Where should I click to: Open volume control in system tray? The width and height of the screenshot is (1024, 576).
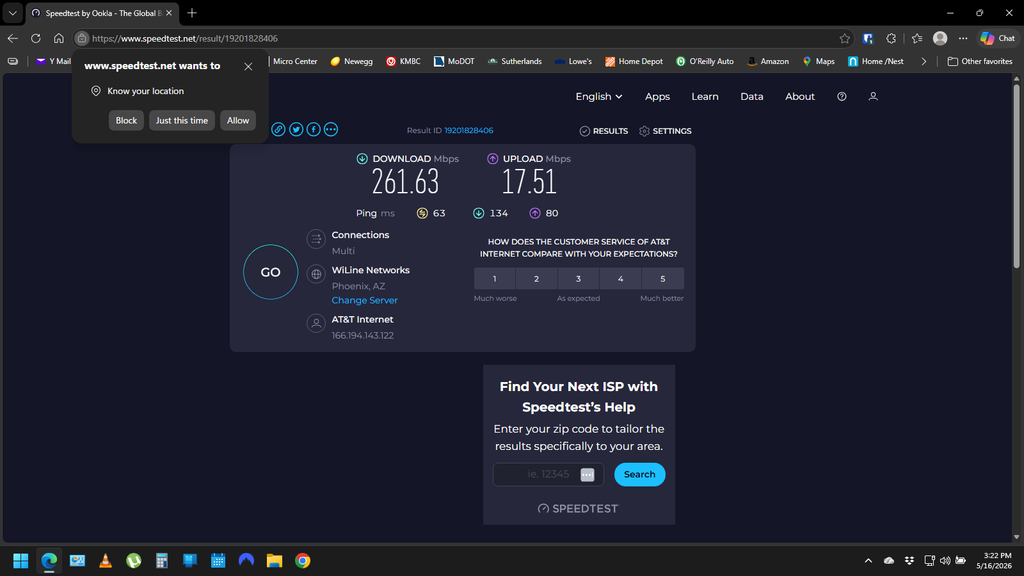tap(945, 560)
